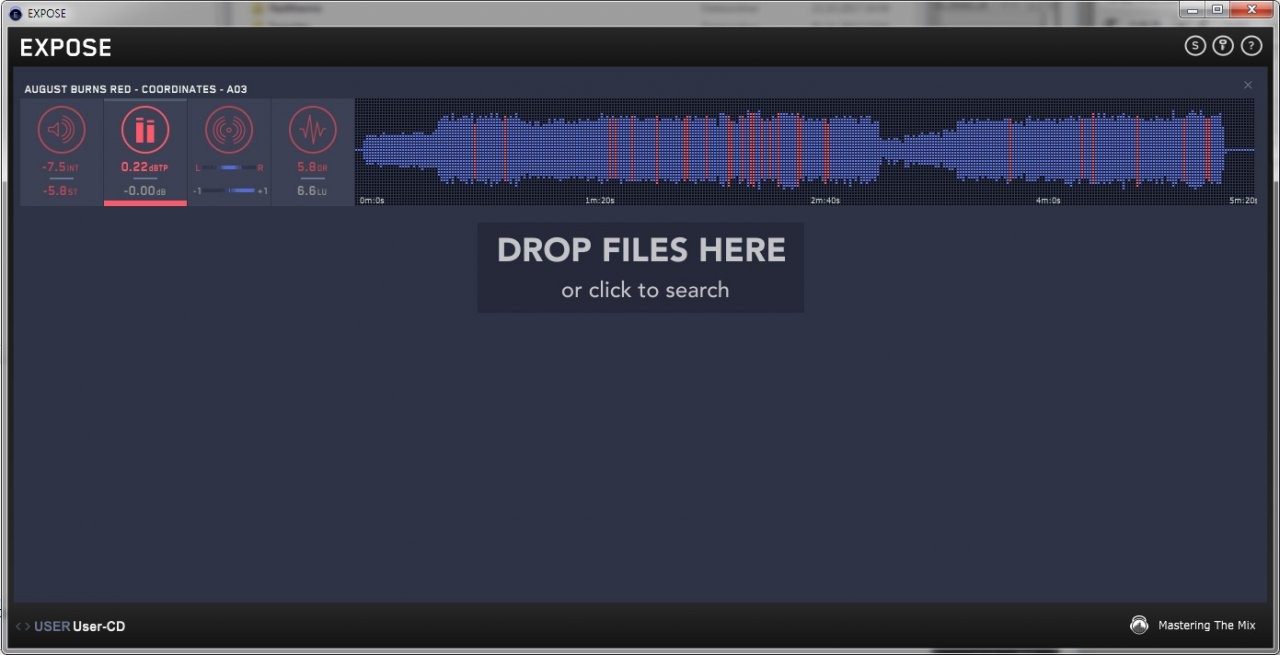1280x655 pixels.
Task: Click the -7.5 INT loudness value
Action: [x=62, y=167]
